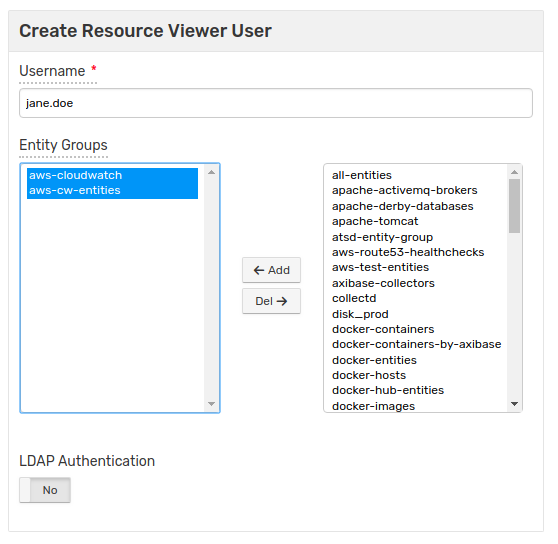The width and height of the screenshot is (558, 544).
Task: Select aws-route53-healthchecks entity group
Action: [x=408, y=252]
